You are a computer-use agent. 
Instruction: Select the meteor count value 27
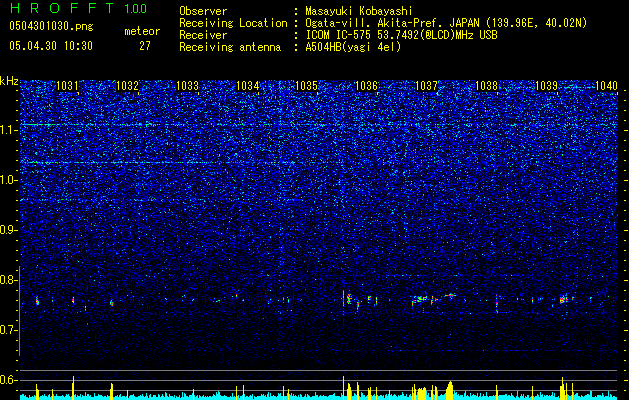point(145,46)
